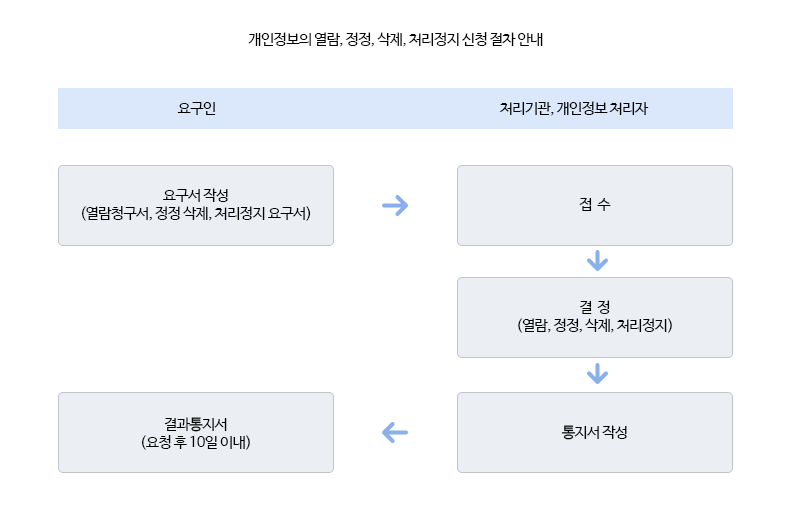This screenshot has height=519, width=790.
Task: Select the 통지서 작성 step box
Action: [x=595, y=432]
